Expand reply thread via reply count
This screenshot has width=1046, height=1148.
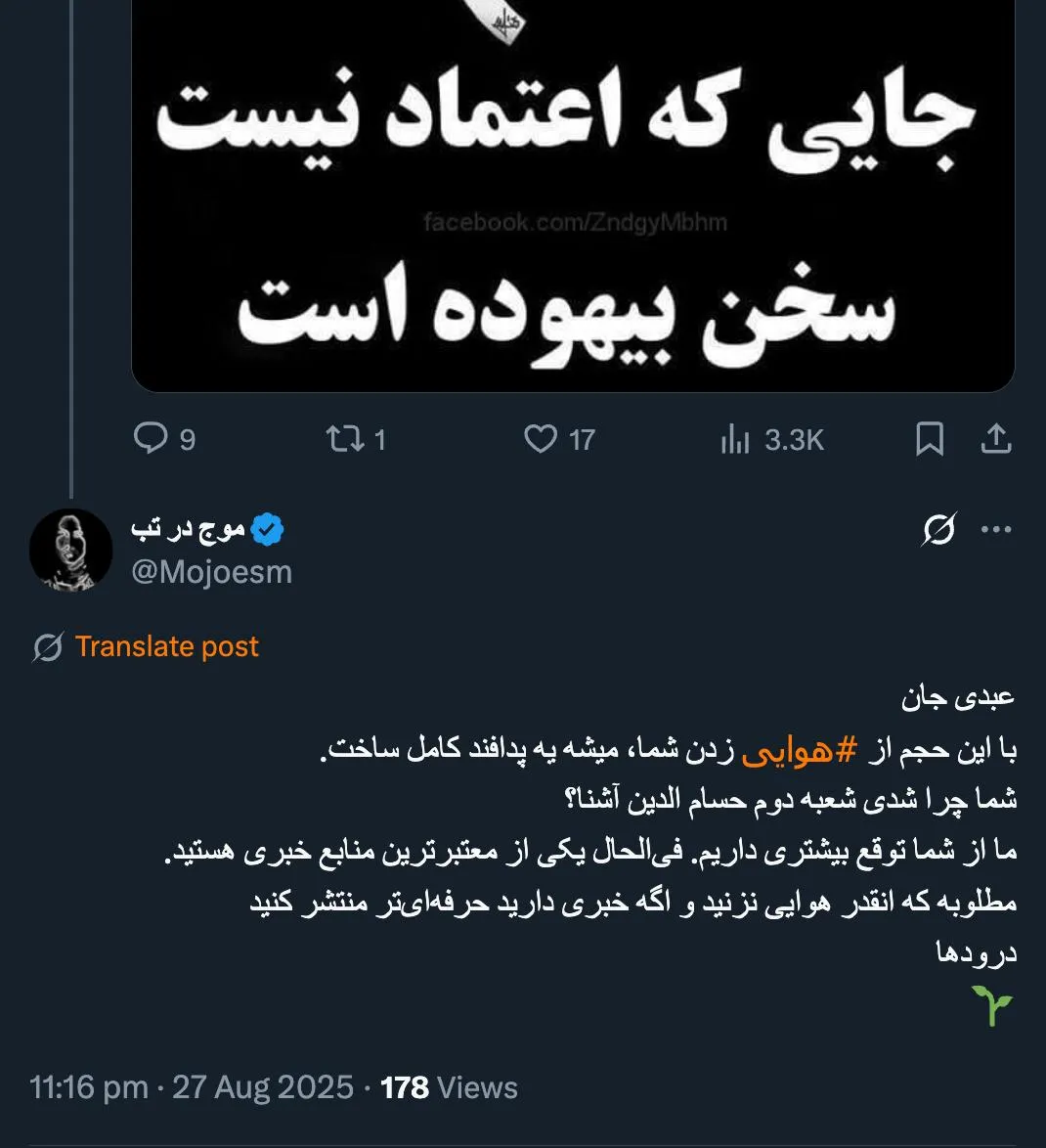[x=152, y=440]
